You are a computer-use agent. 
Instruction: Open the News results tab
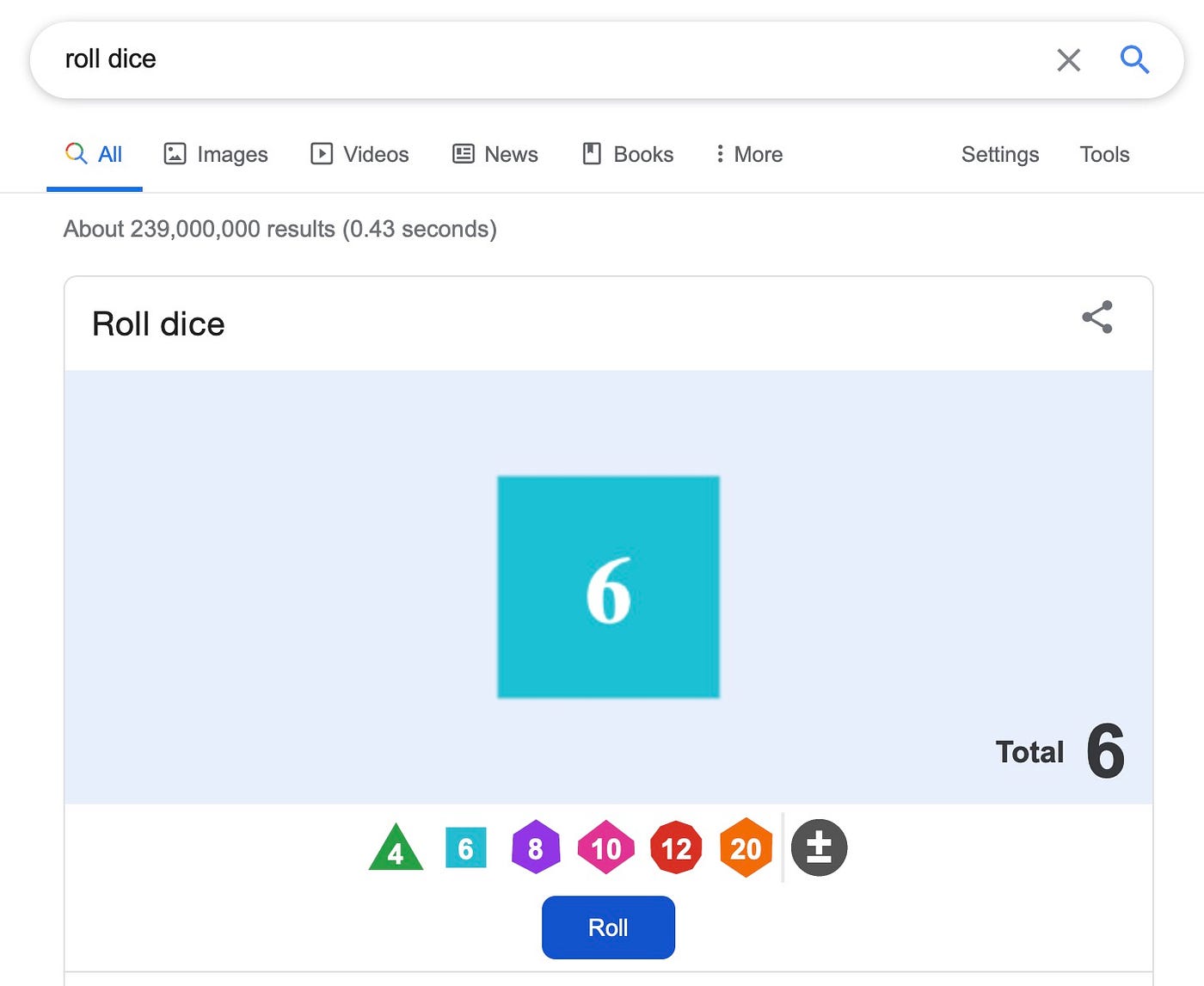coord(494,154)
